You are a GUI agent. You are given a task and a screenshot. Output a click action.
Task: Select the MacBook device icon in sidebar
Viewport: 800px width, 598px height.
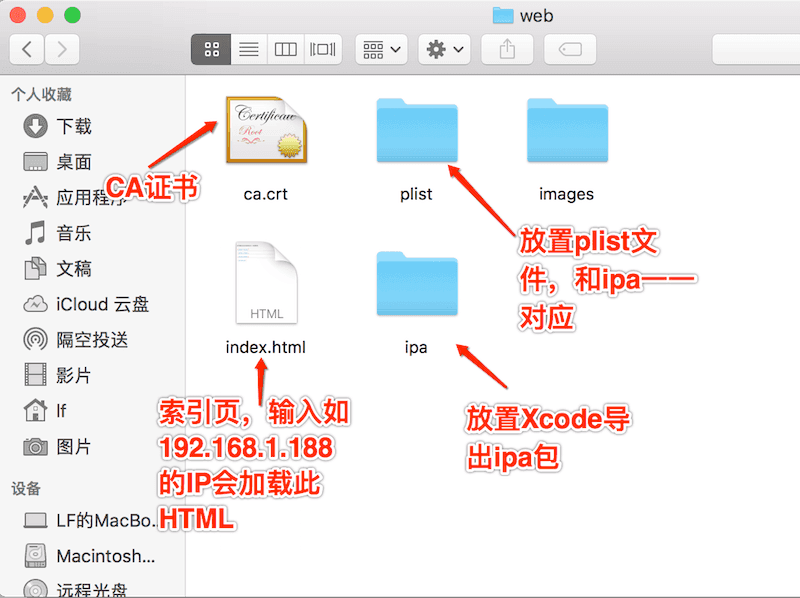[35, 520]
